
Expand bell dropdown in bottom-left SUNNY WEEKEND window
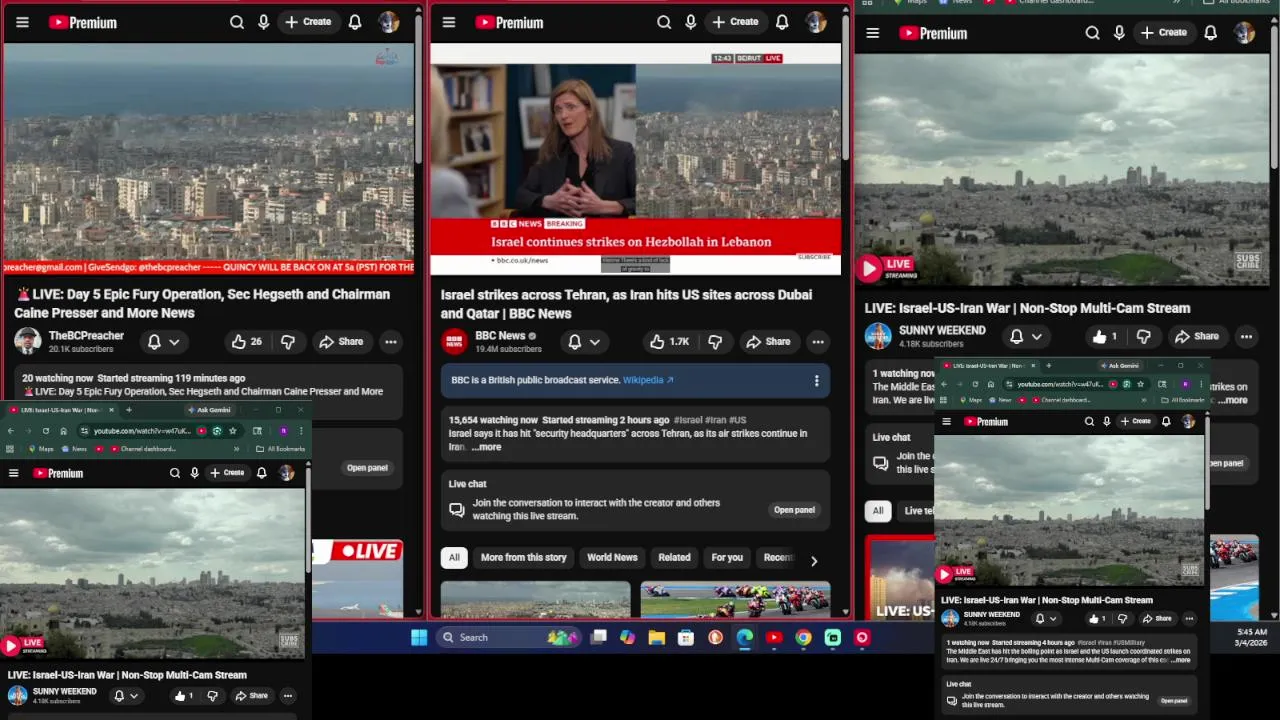point(133,696)
